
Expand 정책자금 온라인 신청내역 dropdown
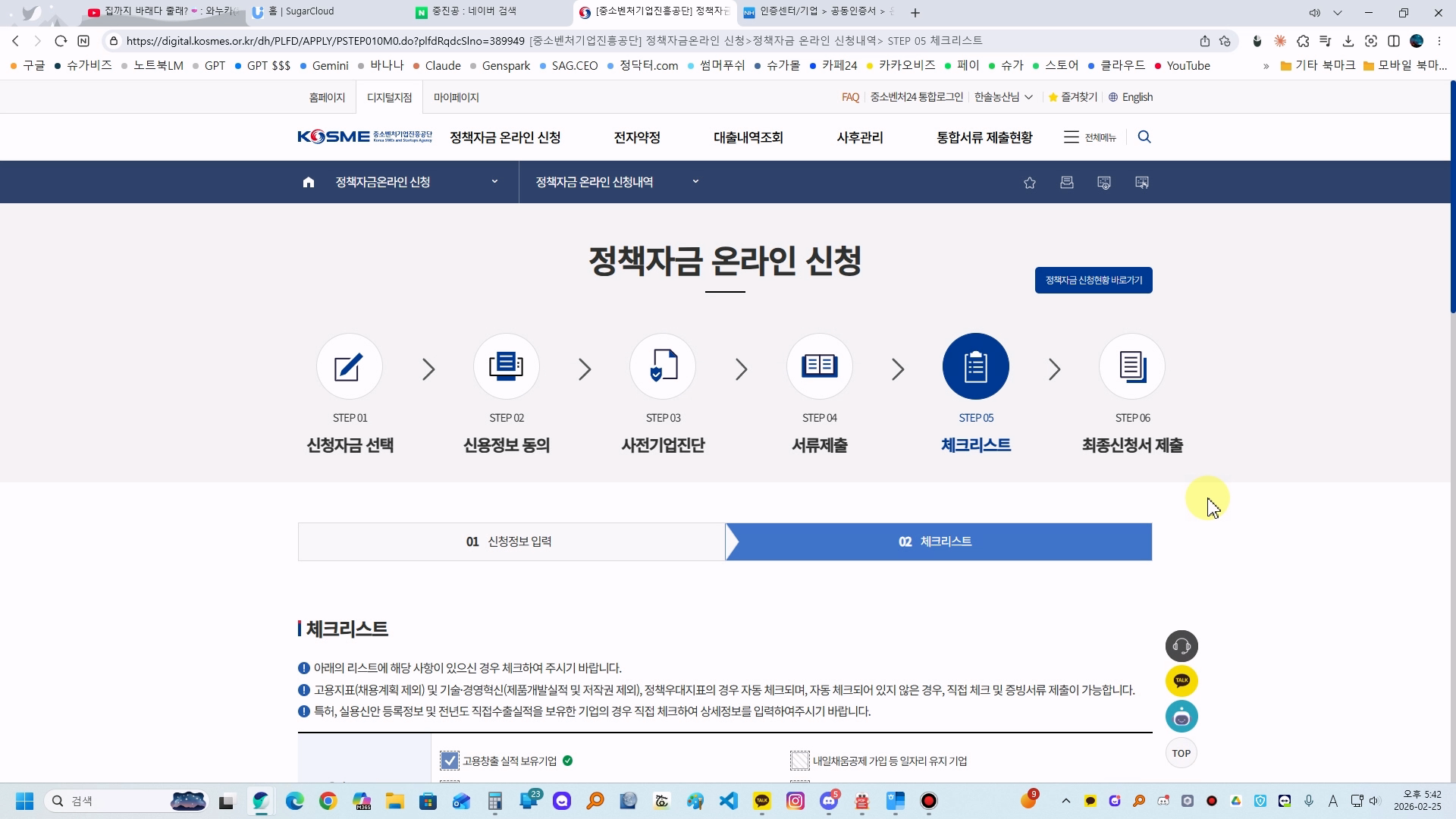point(695,182)
